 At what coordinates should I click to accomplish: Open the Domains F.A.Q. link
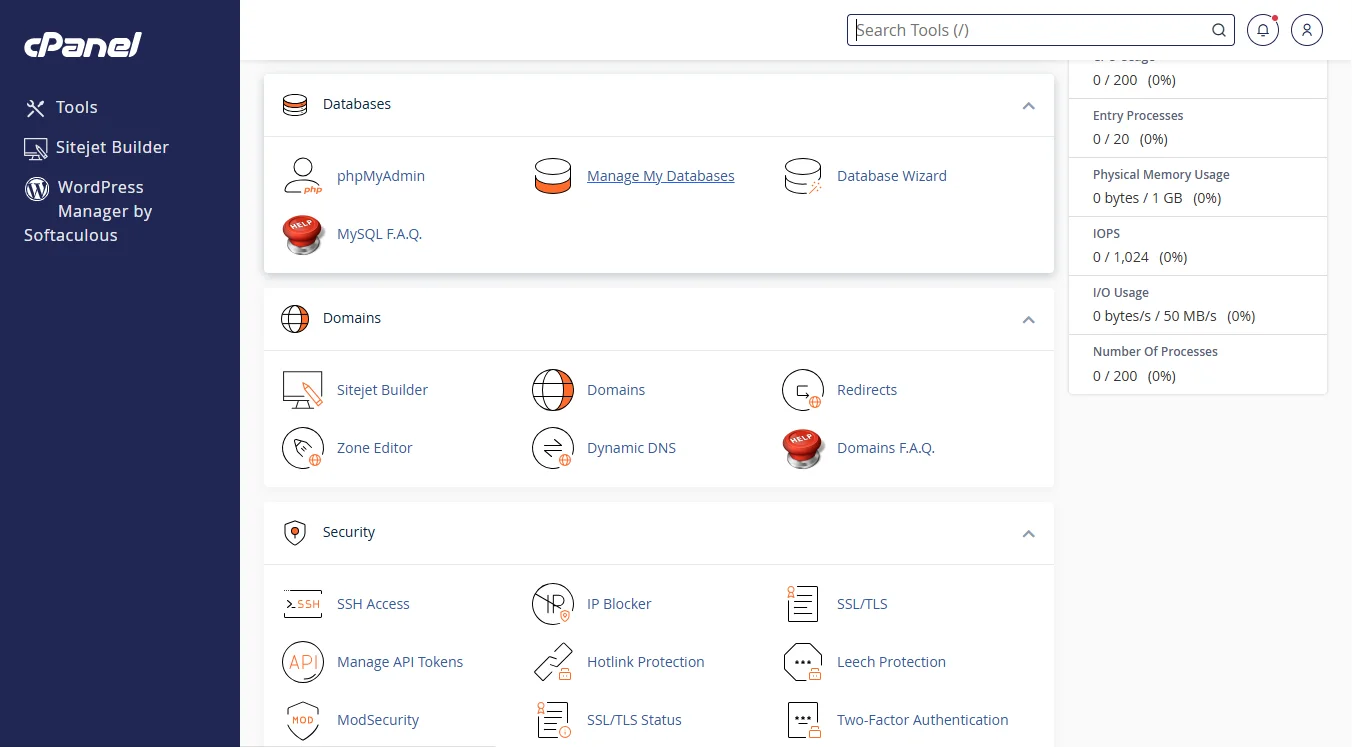(886, 448)
